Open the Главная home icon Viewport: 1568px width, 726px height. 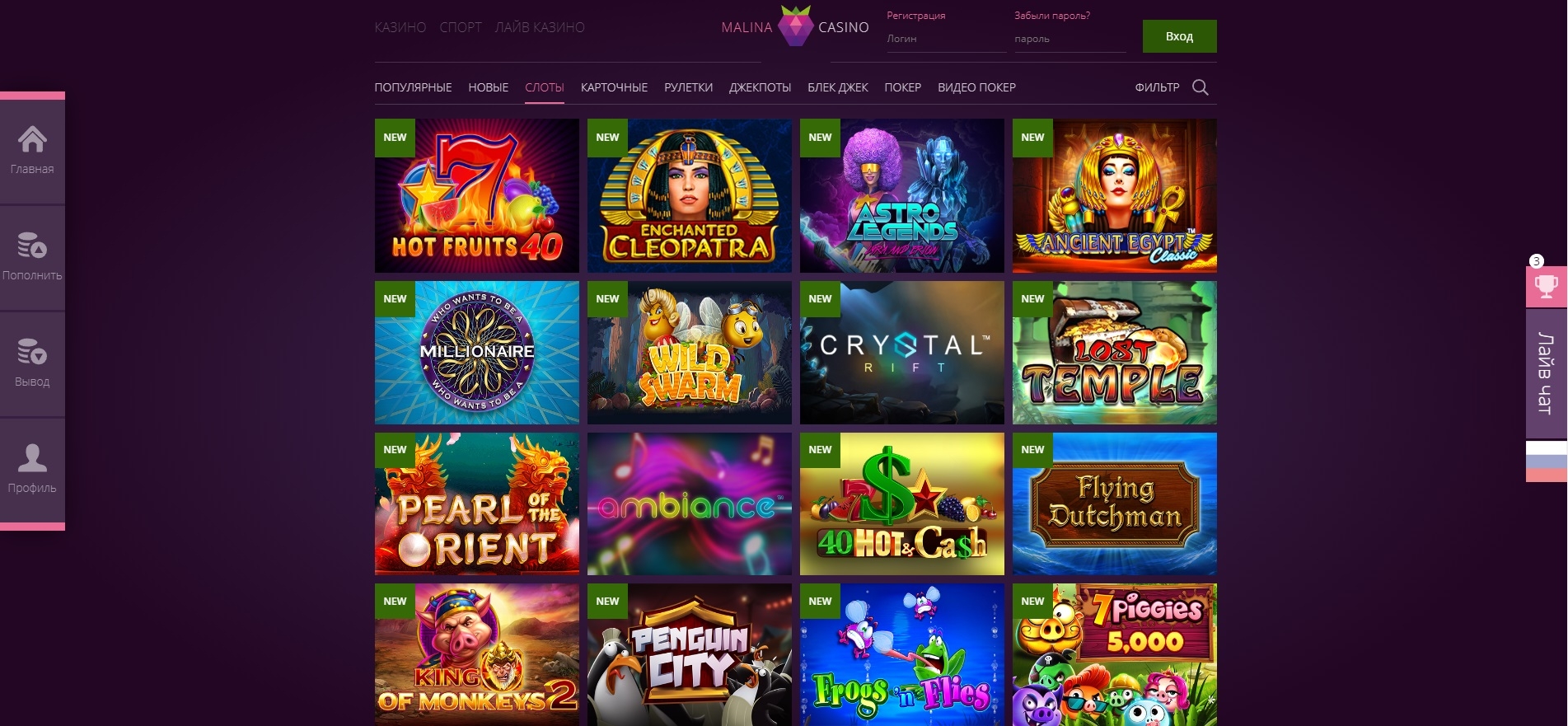[x=32, y=139]
